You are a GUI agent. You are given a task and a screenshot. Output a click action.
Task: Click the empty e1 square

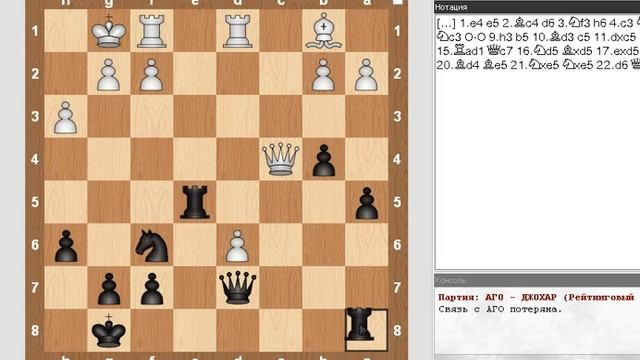(195, 31)
